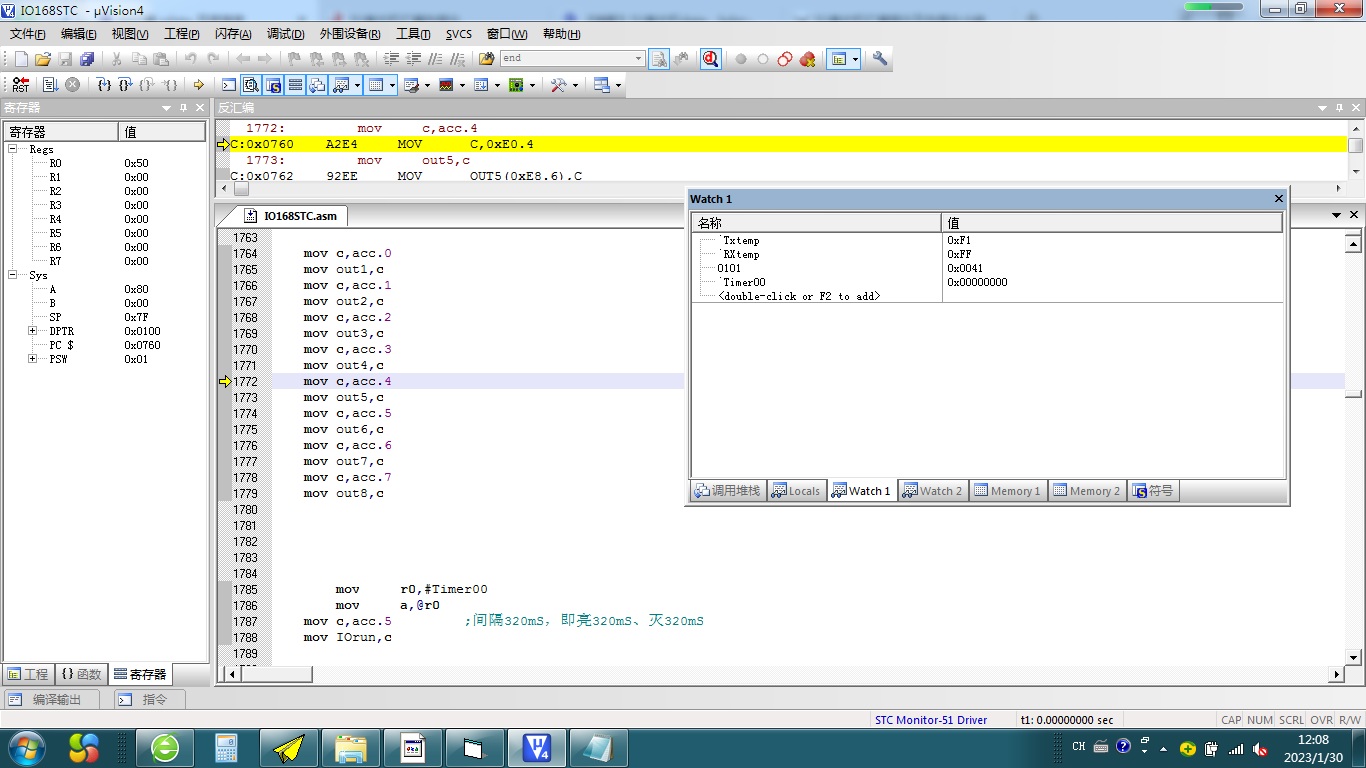This screenshot has width=1366, height=768.
Task: Toggle the Project window button
Action: point(838,59)
